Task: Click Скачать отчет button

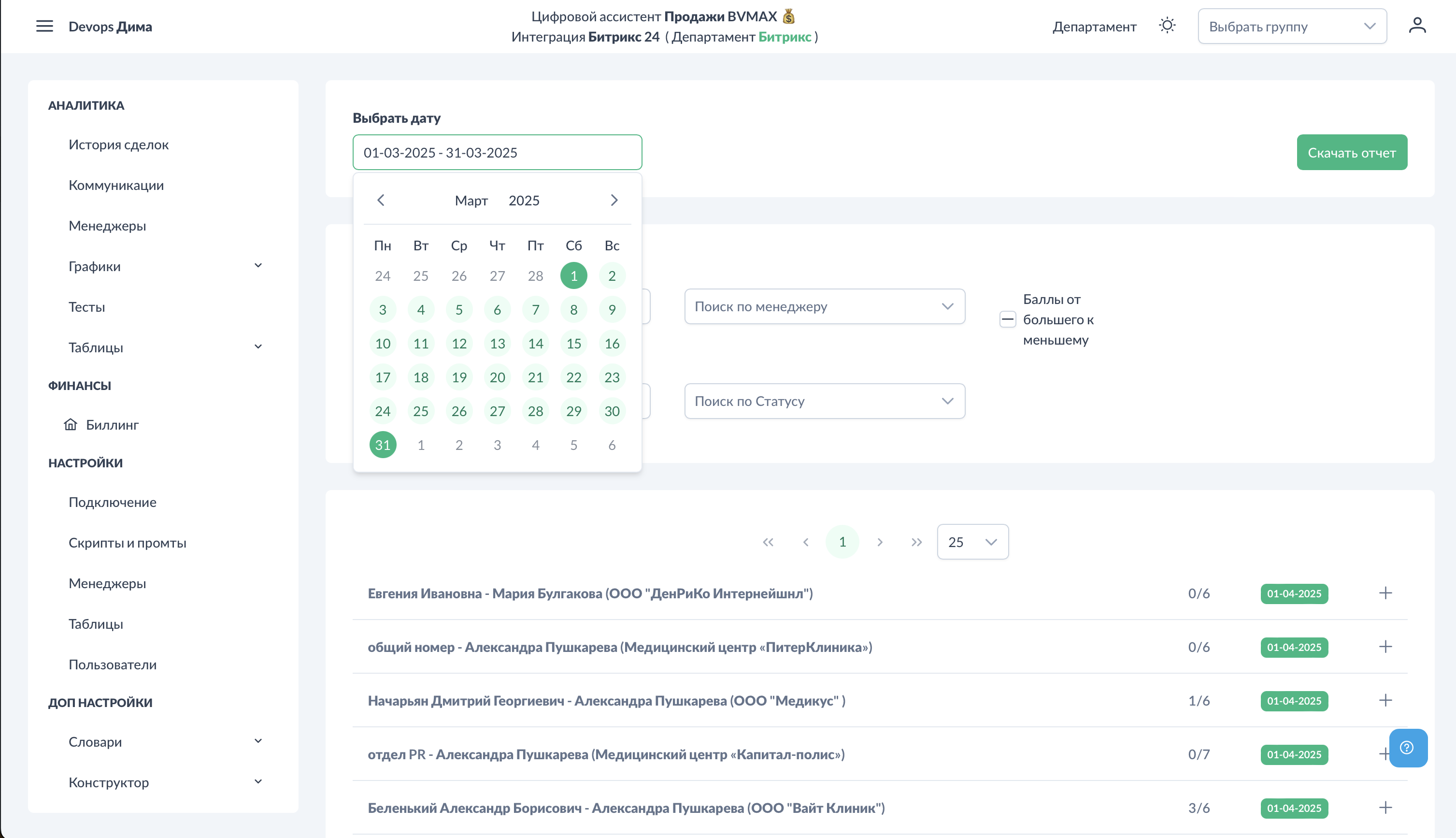Action: (x=1351, y=153)
